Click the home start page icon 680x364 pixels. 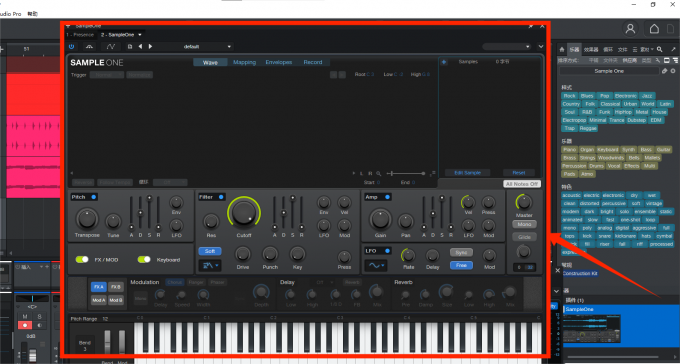coord(654,29)
